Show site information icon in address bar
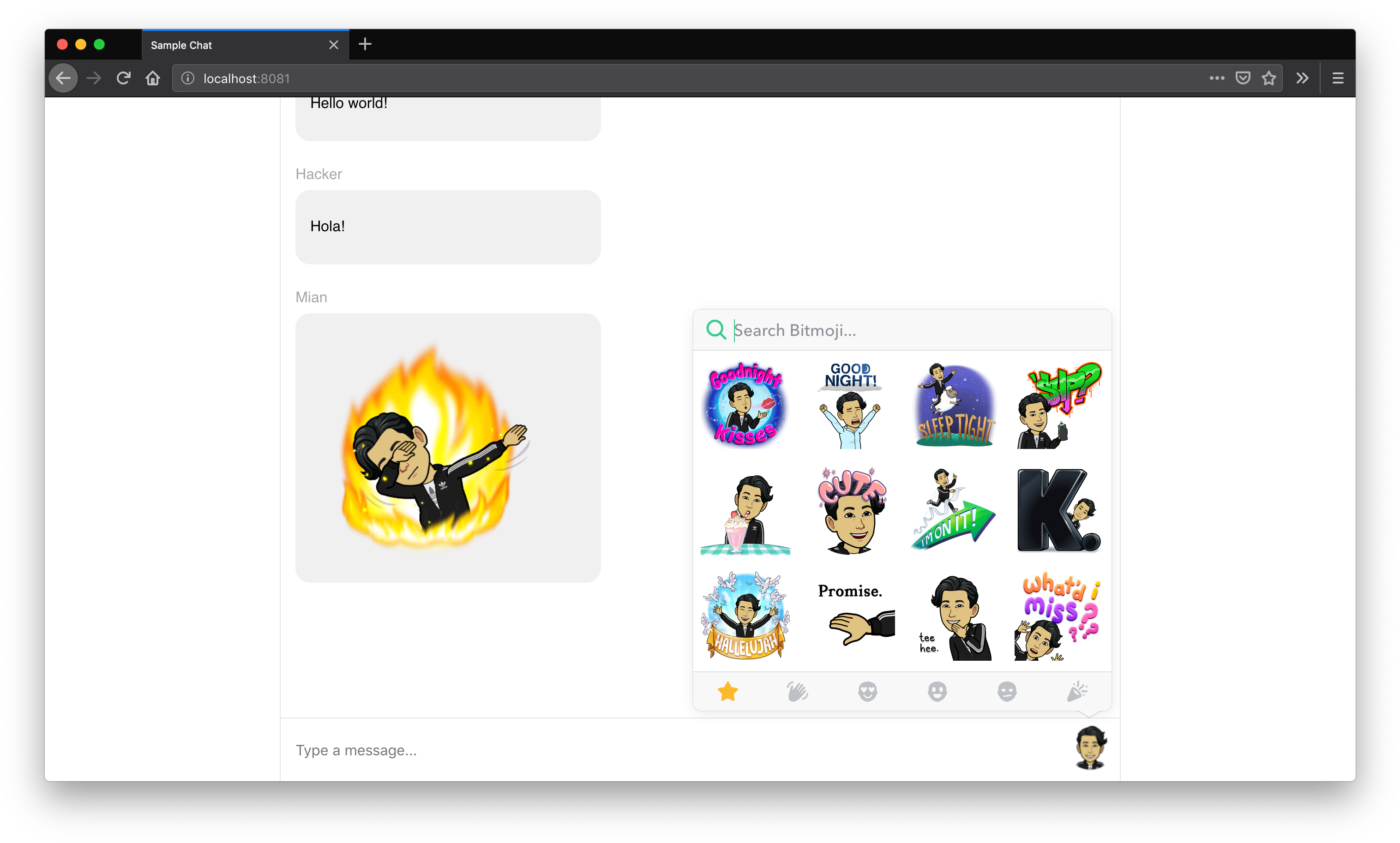The image size is (1400, 843). click(x=187, y=78)
